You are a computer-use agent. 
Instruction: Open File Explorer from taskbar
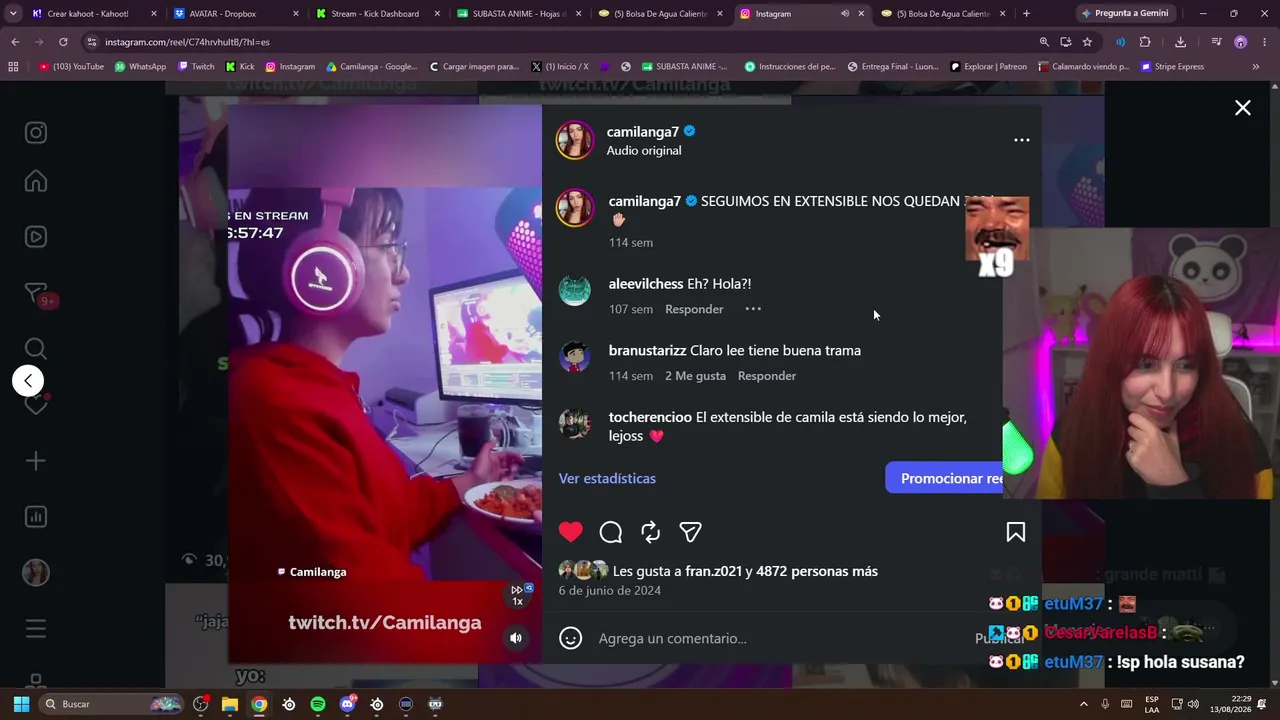pos(230,704)
